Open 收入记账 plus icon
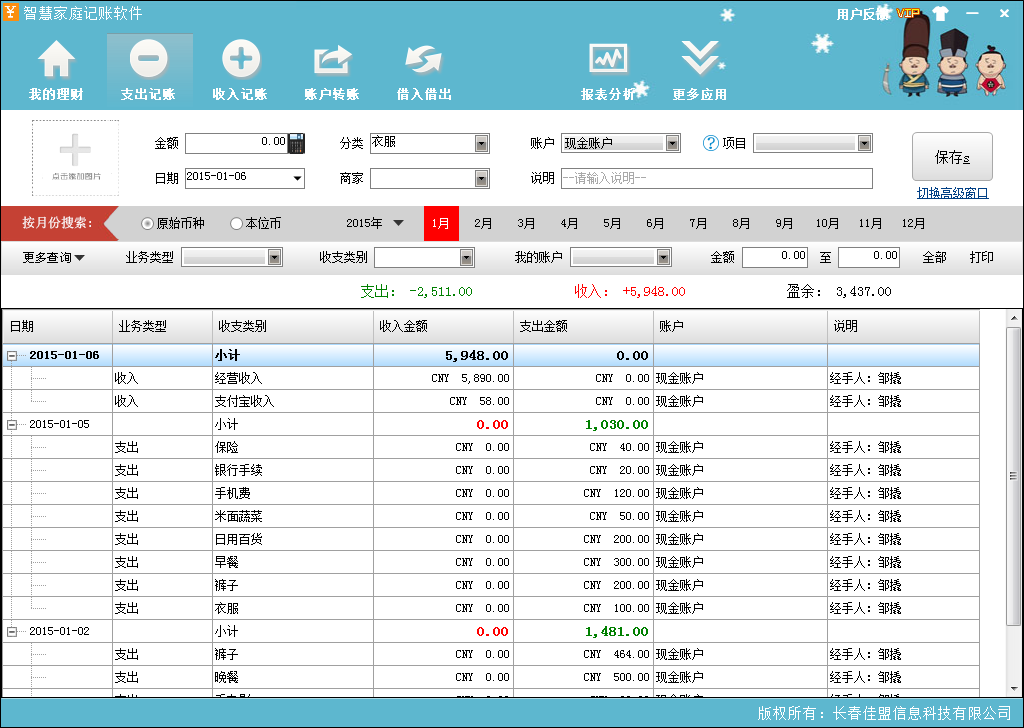The height and width of the screenshot is (728, 1024). coord(240,62)
